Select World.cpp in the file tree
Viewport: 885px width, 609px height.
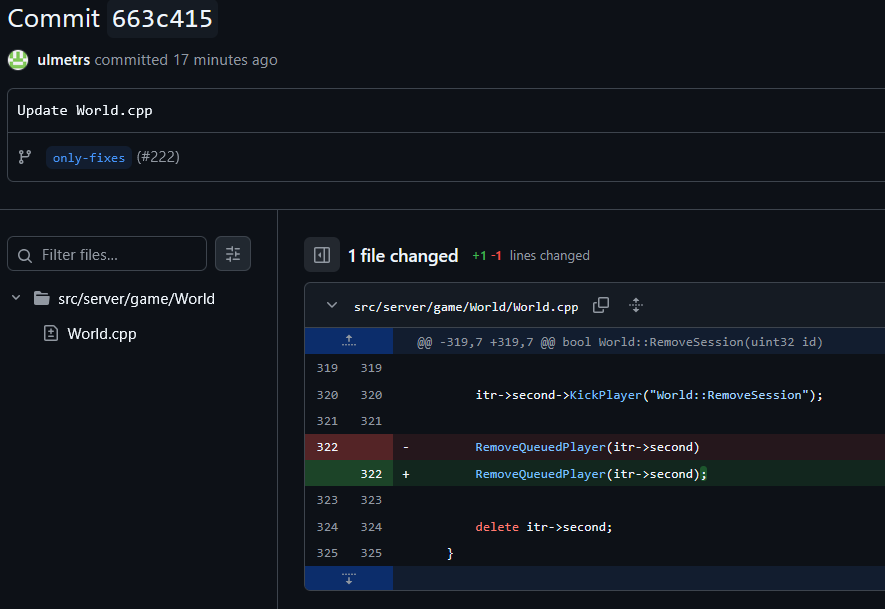[102, 334]
